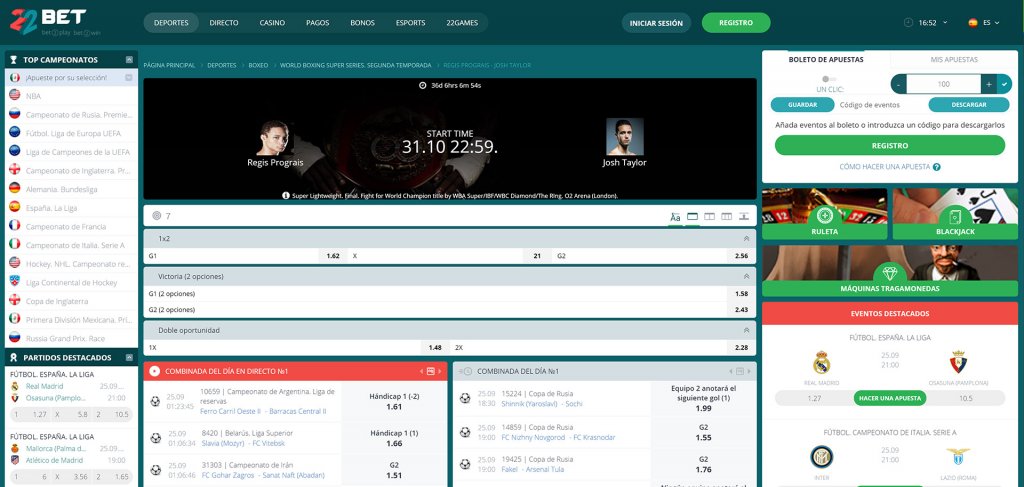
Task: Click the stake amount field showing 100
Action: tap(944, 84)
